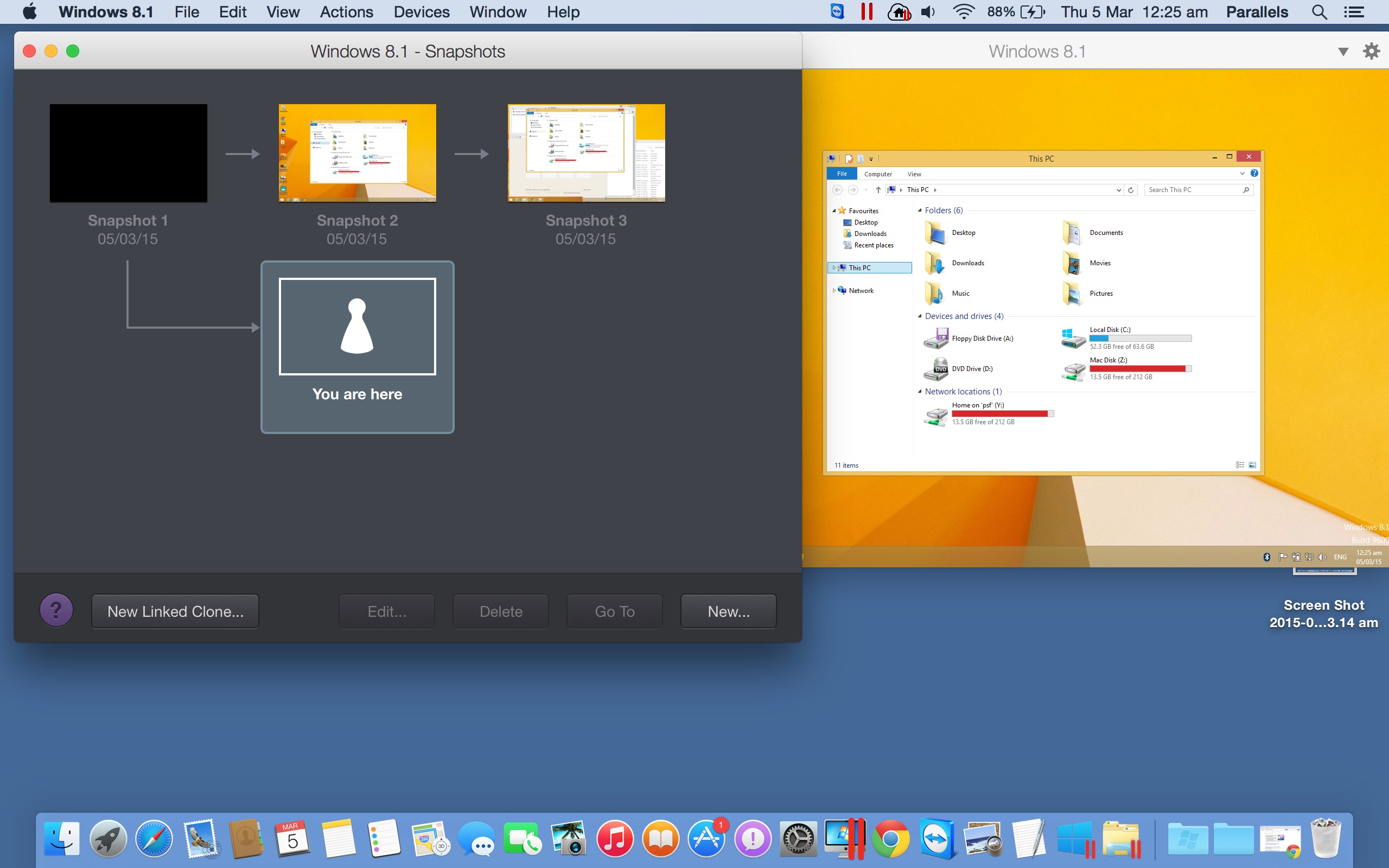Viewport: 1389px width, 868px height.
Task: Select Home on 'psf' (Y:) network drive
Action: 989,413
